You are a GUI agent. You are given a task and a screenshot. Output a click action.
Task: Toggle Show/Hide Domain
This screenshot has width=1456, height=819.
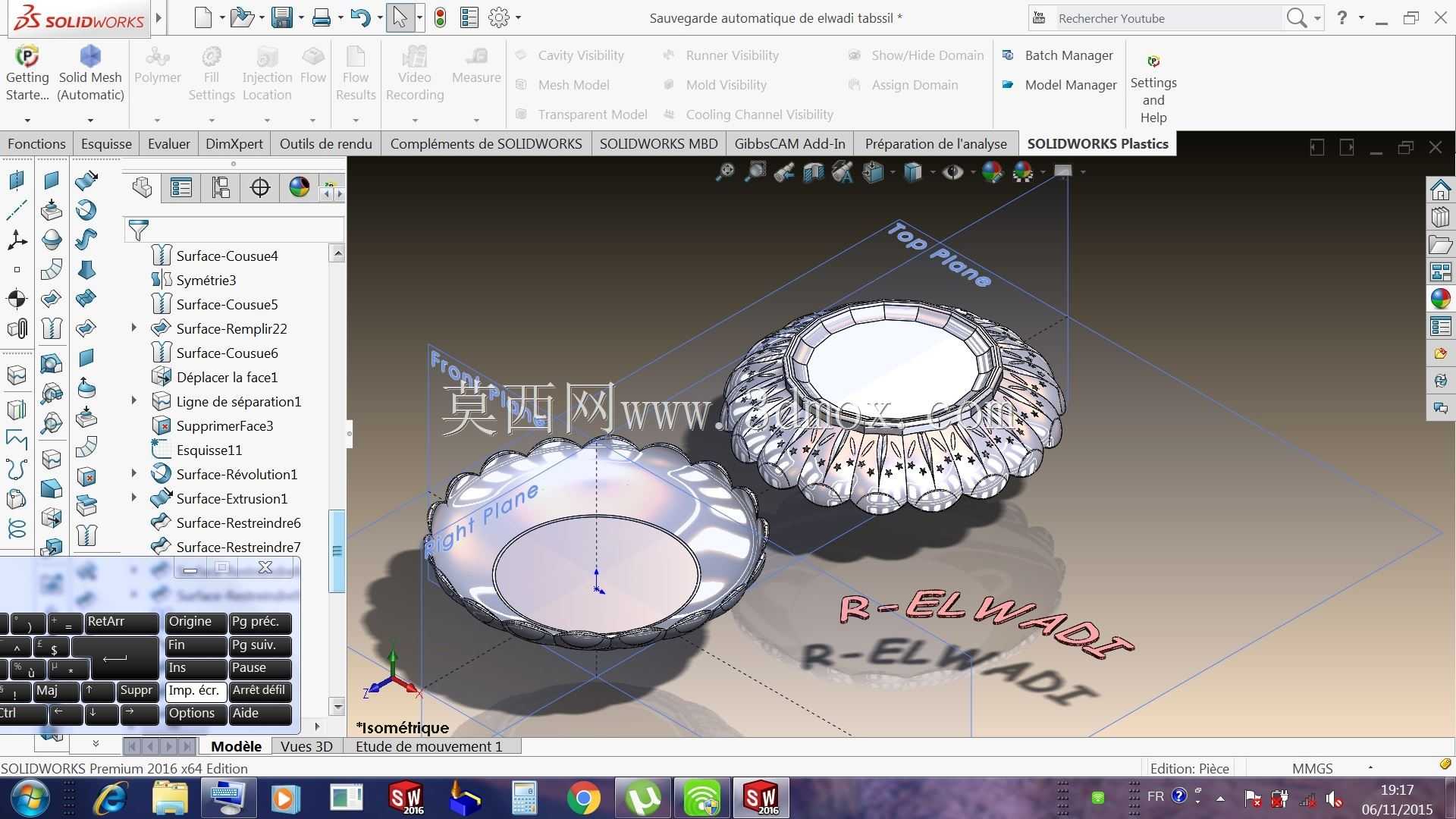click(x=915, y=55)
